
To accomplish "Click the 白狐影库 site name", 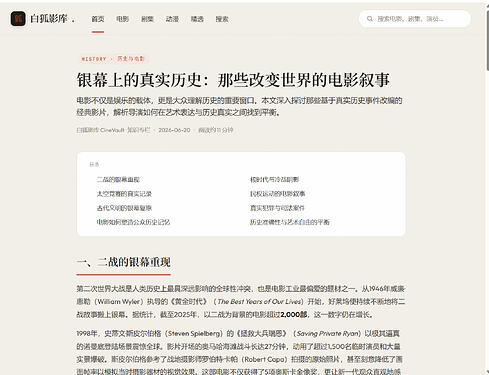I will (49, 19).
